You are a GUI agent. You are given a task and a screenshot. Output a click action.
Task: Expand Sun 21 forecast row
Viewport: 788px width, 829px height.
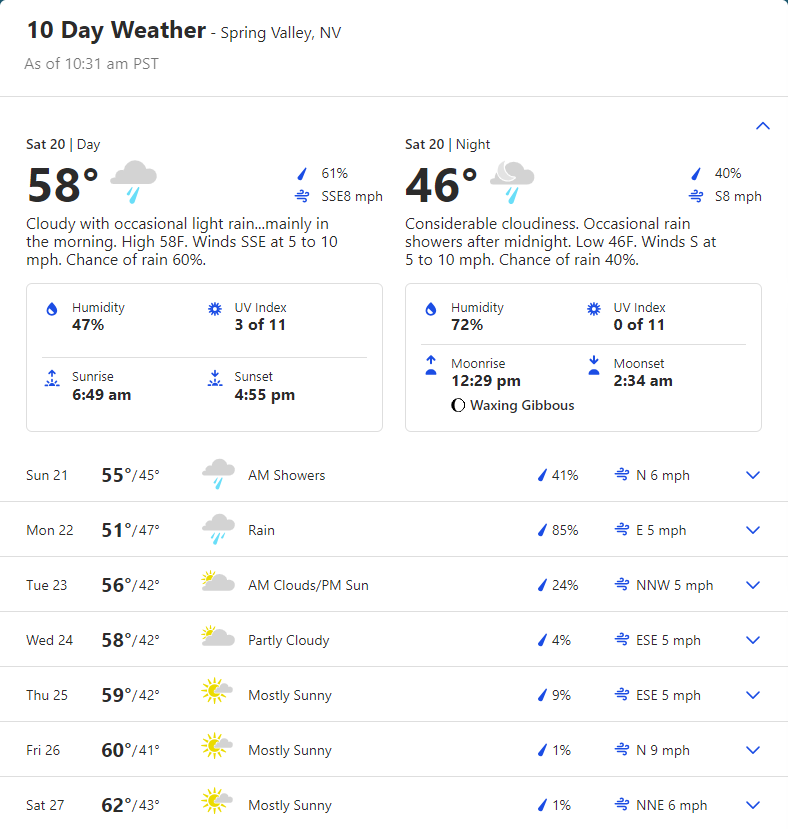point(754,475)
